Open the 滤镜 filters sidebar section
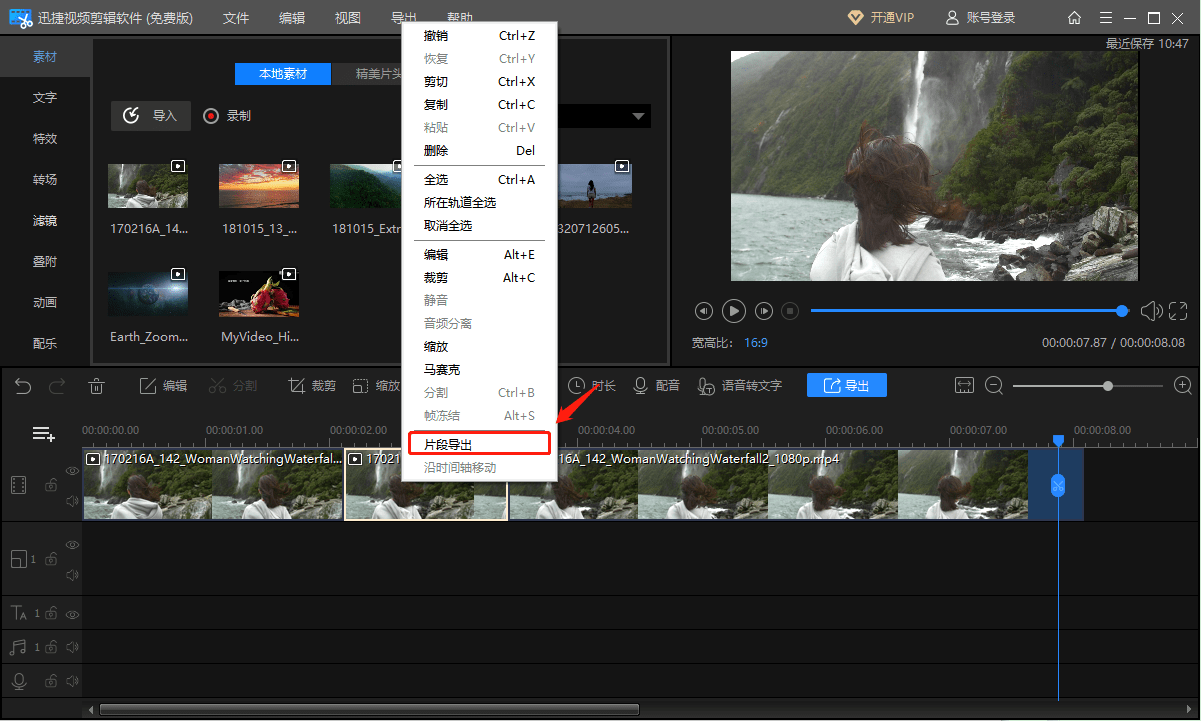 pyautogui.click(x=45, y=221)
